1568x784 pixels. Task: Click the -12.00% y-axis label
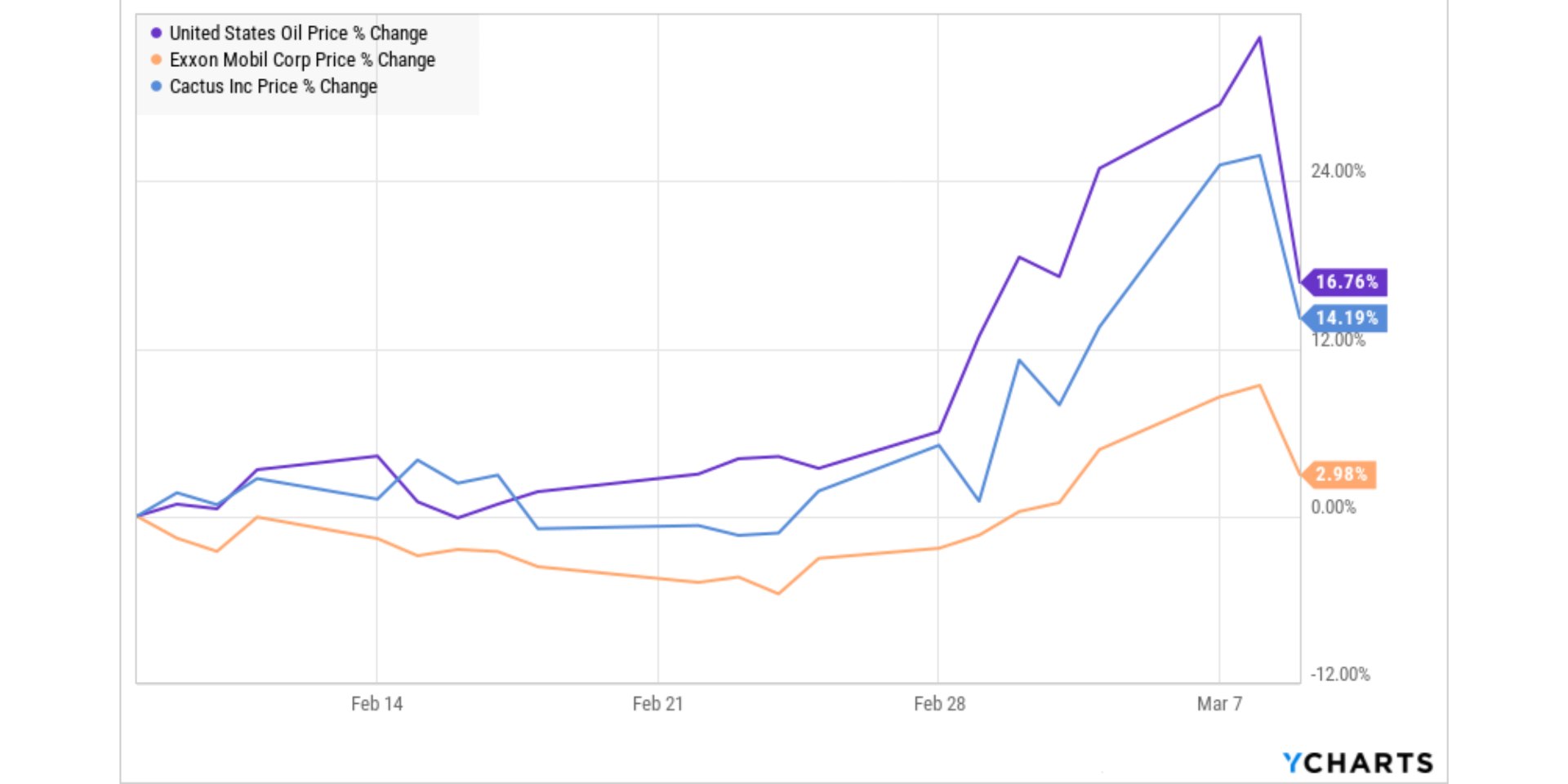click(1340, 675)
